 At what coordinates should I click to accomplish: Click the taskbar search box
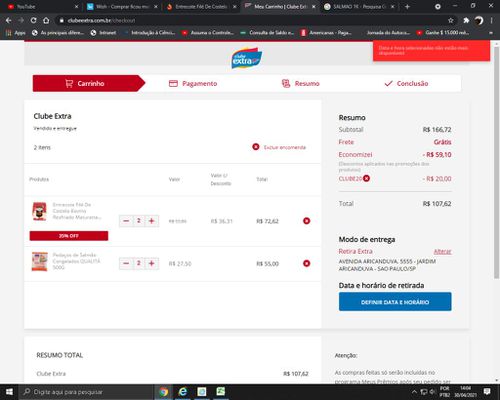(x=86, y=392)
